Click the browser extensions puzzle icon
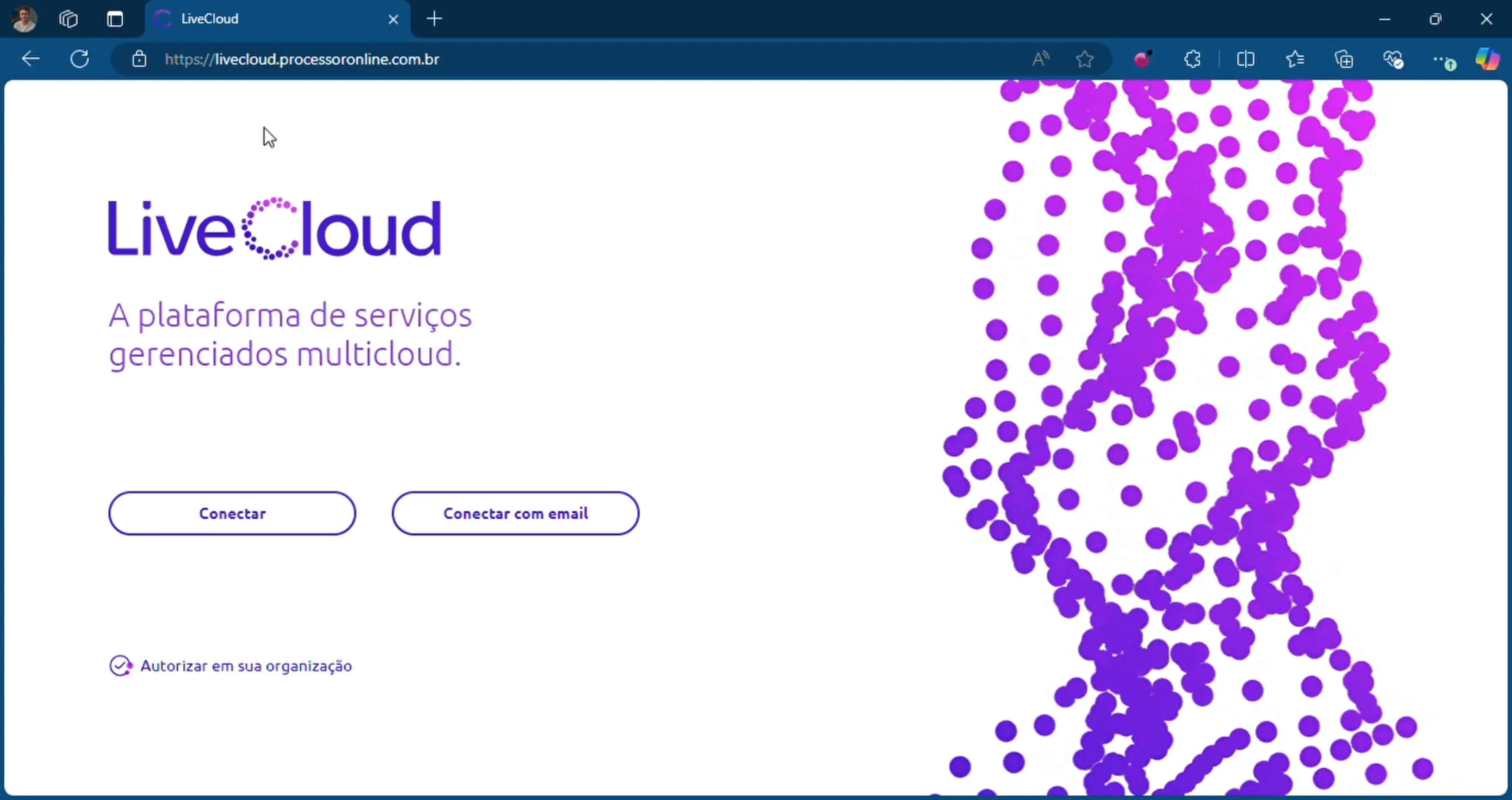 tap(1192, 59)
